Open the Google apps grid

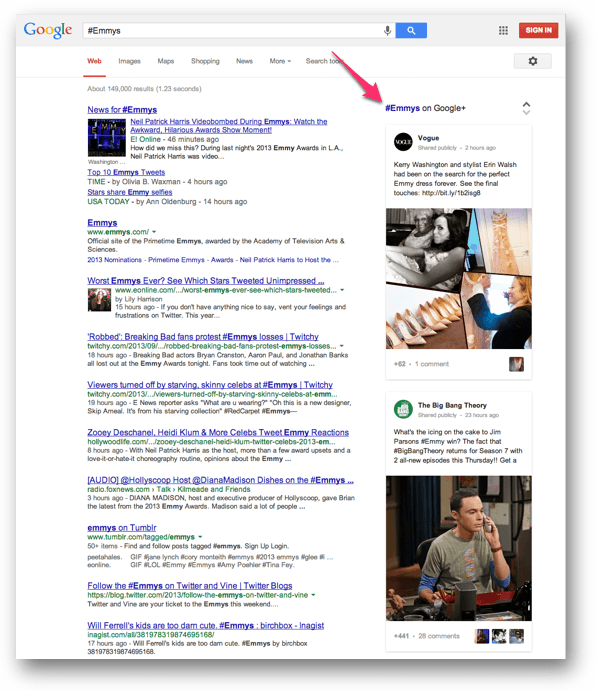coord(503,30)
